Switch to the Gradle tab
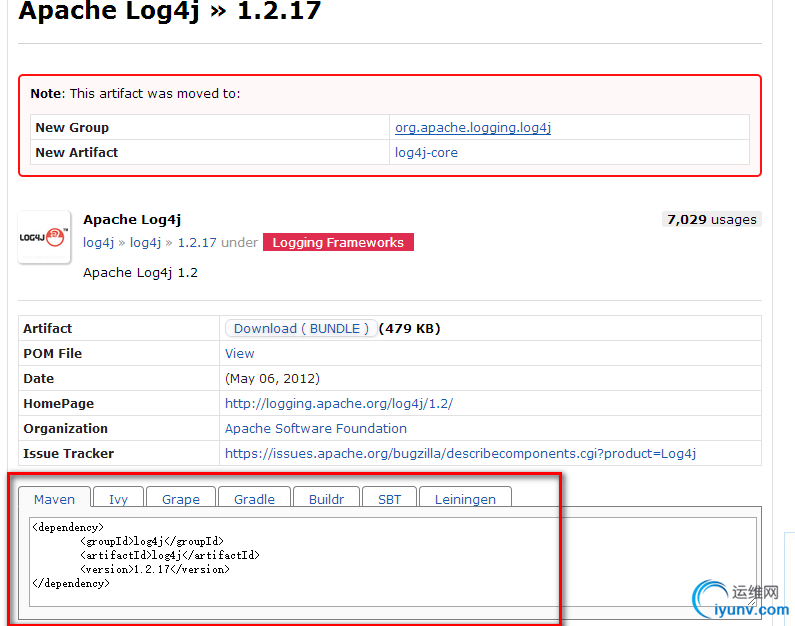Viewport: 795px width, 626px height. [x=254, y=499]
